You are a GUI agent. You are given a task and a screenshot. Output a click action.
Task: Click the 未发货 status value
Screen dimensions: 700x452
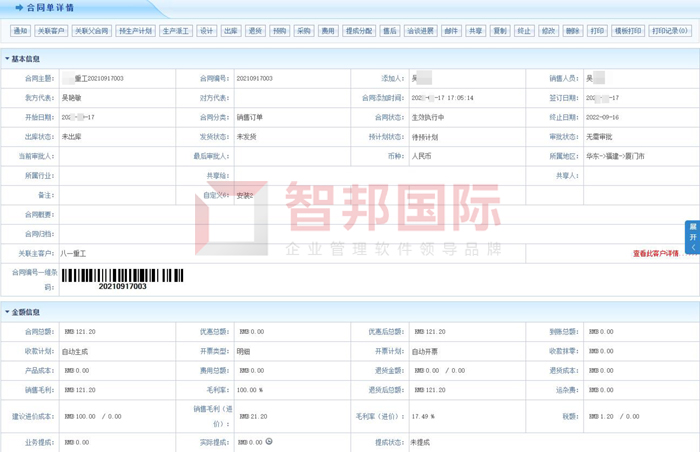coord(246,137)
